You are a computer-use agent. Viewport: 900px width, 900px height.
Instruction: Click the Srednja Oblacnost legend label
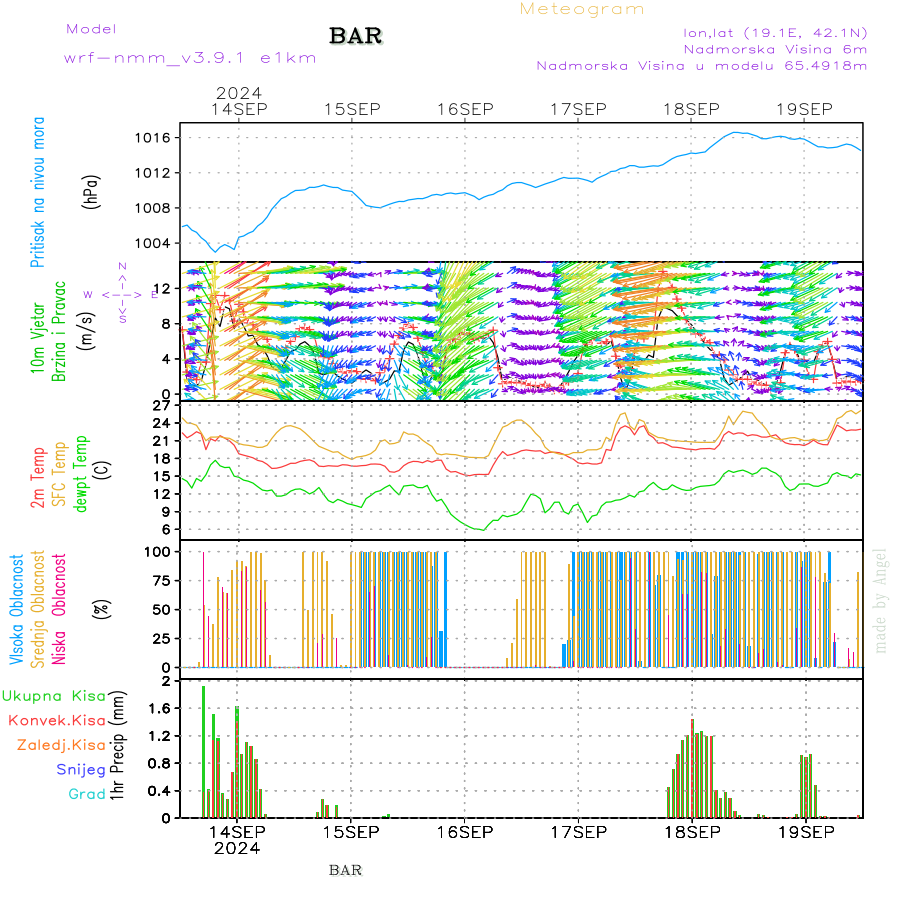38,610
